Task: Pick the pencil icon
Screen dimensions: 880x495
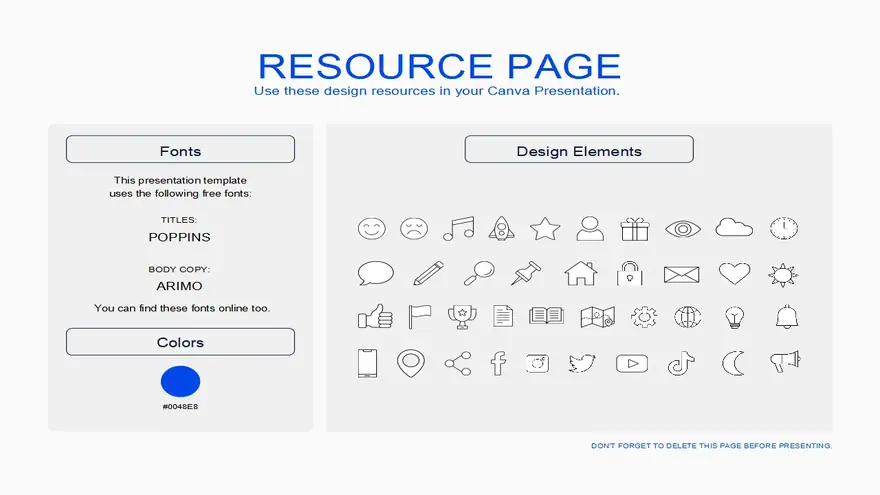Action: pos(428,273)
